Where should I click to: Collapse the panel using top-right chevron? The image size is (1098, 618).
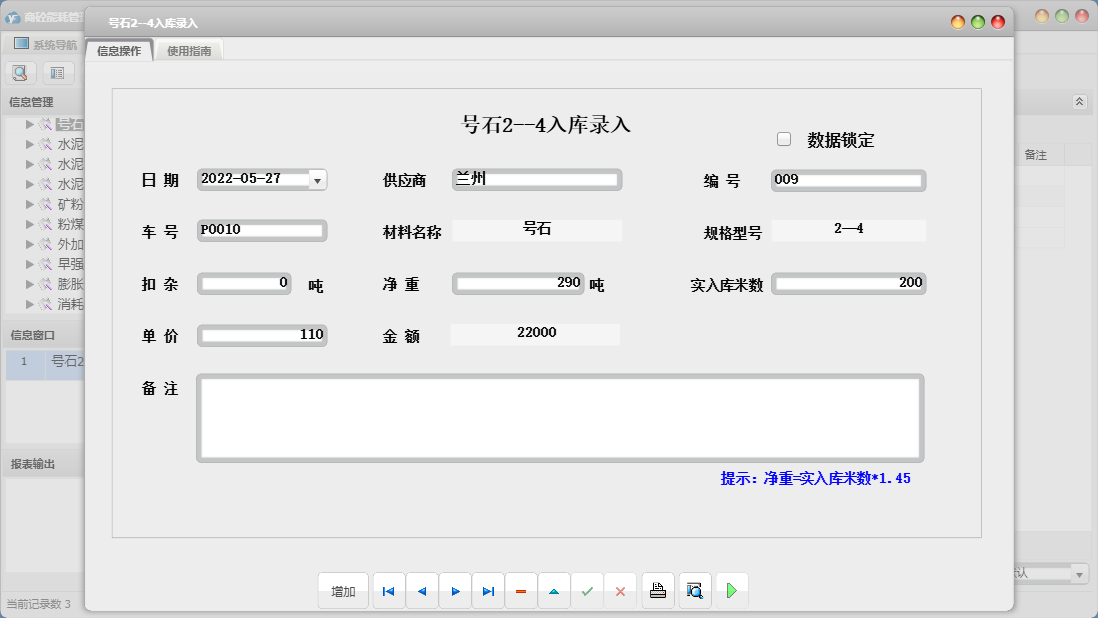click(x=1078, y=100)
